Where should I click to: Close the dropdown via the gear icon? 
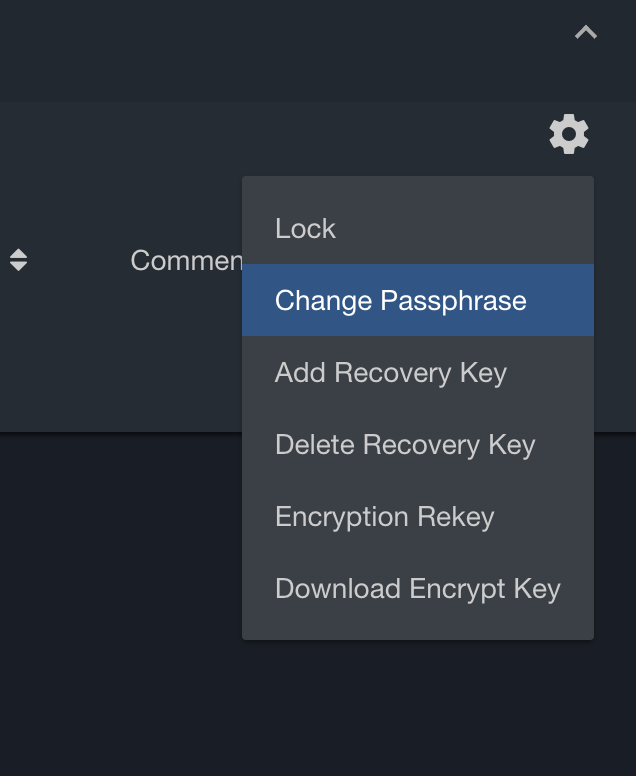[x=569, y=134]
